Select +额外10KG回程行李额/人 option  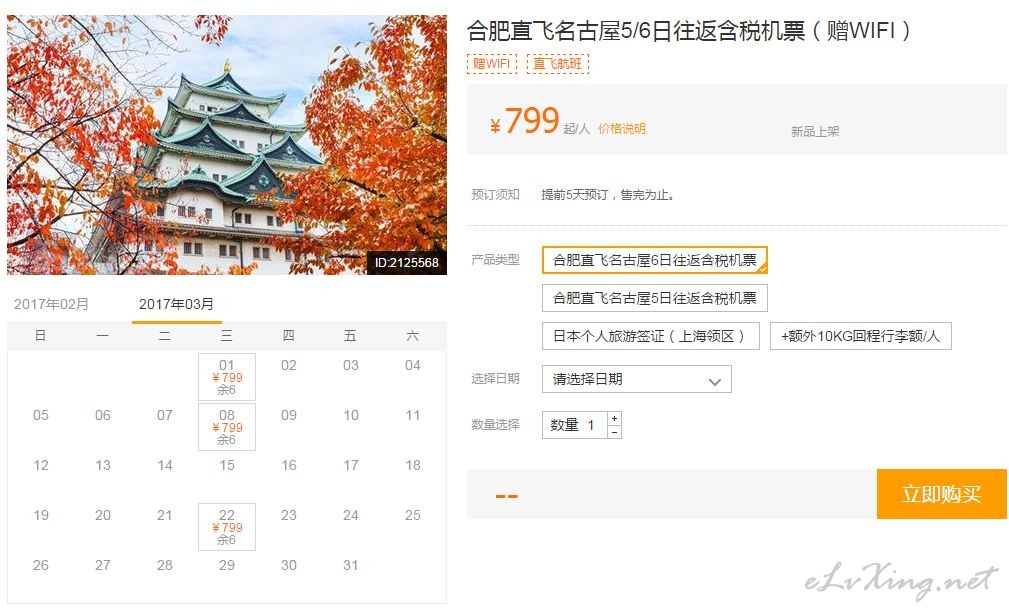point(860,336)
